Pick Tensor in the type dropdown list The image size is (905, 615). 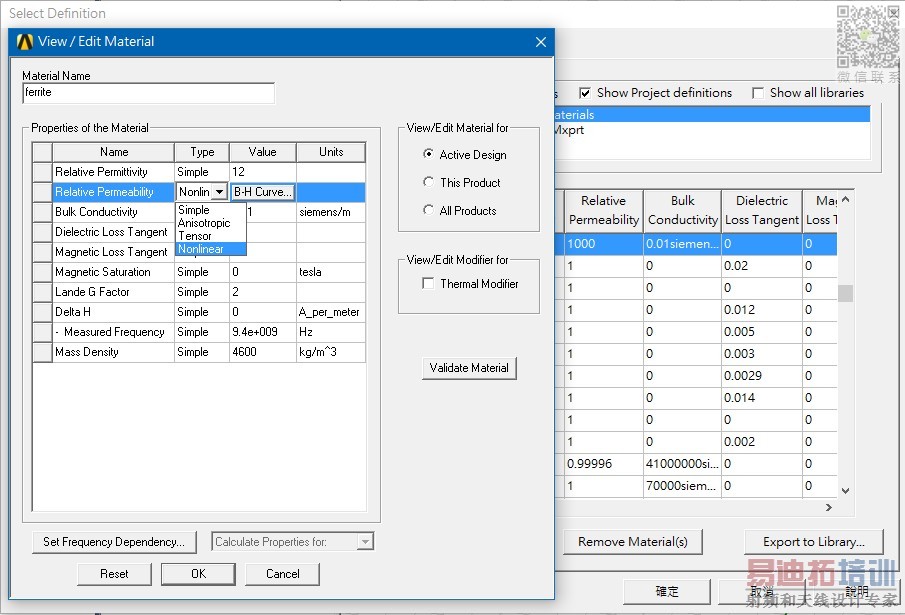[195, 236]
